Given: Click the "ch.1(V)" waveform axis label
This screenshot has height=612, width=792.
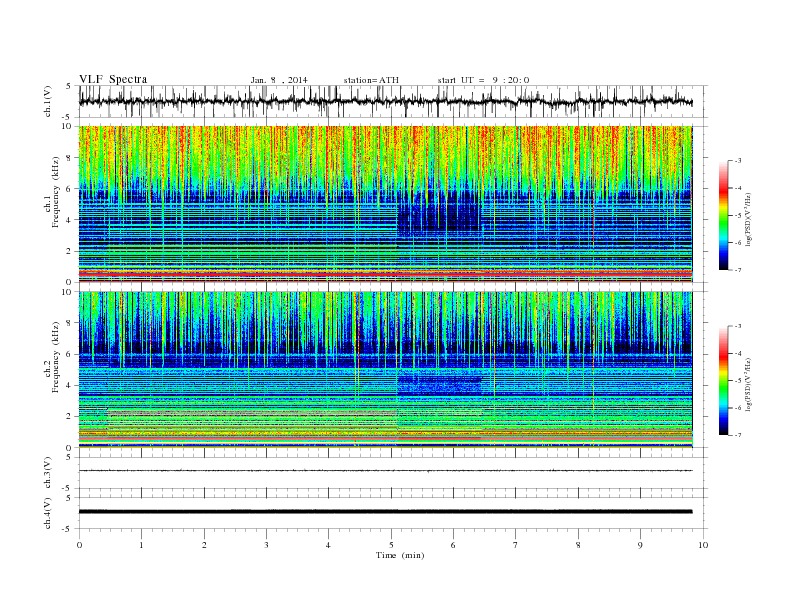Looking at the screenshot, I should [x=48, y=101].
